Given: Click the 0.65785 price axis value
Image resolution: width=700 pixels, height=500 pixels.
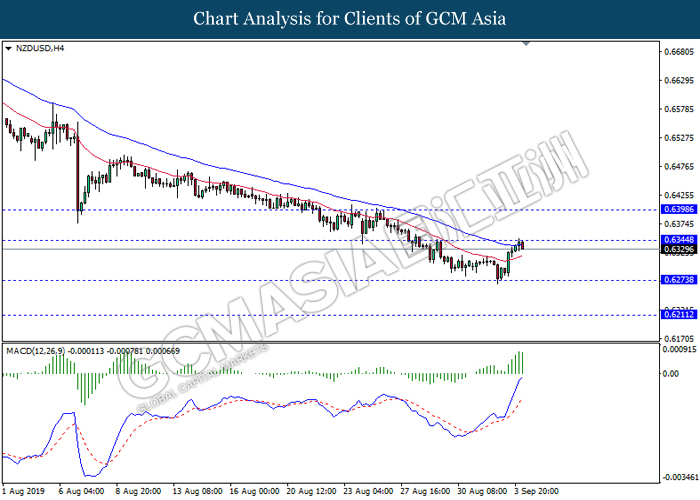Looking at the screenshot, I should click(679, 109).
